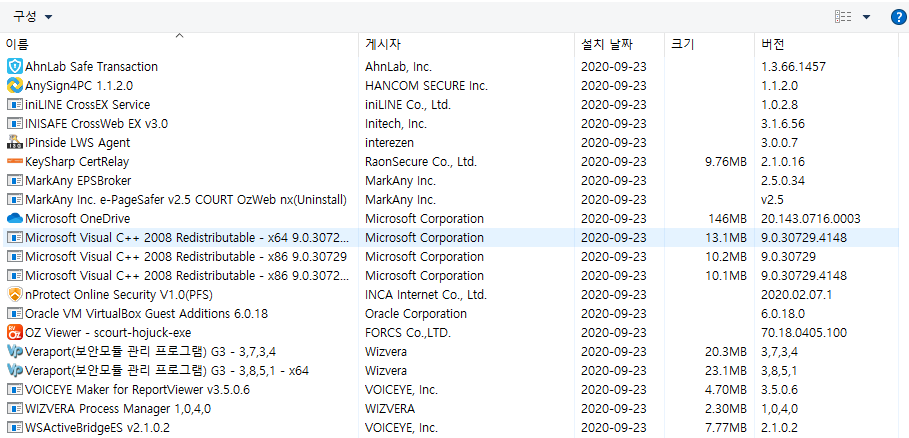Open the blue help question mark icon
909x438 pixels.
(898, 17)
